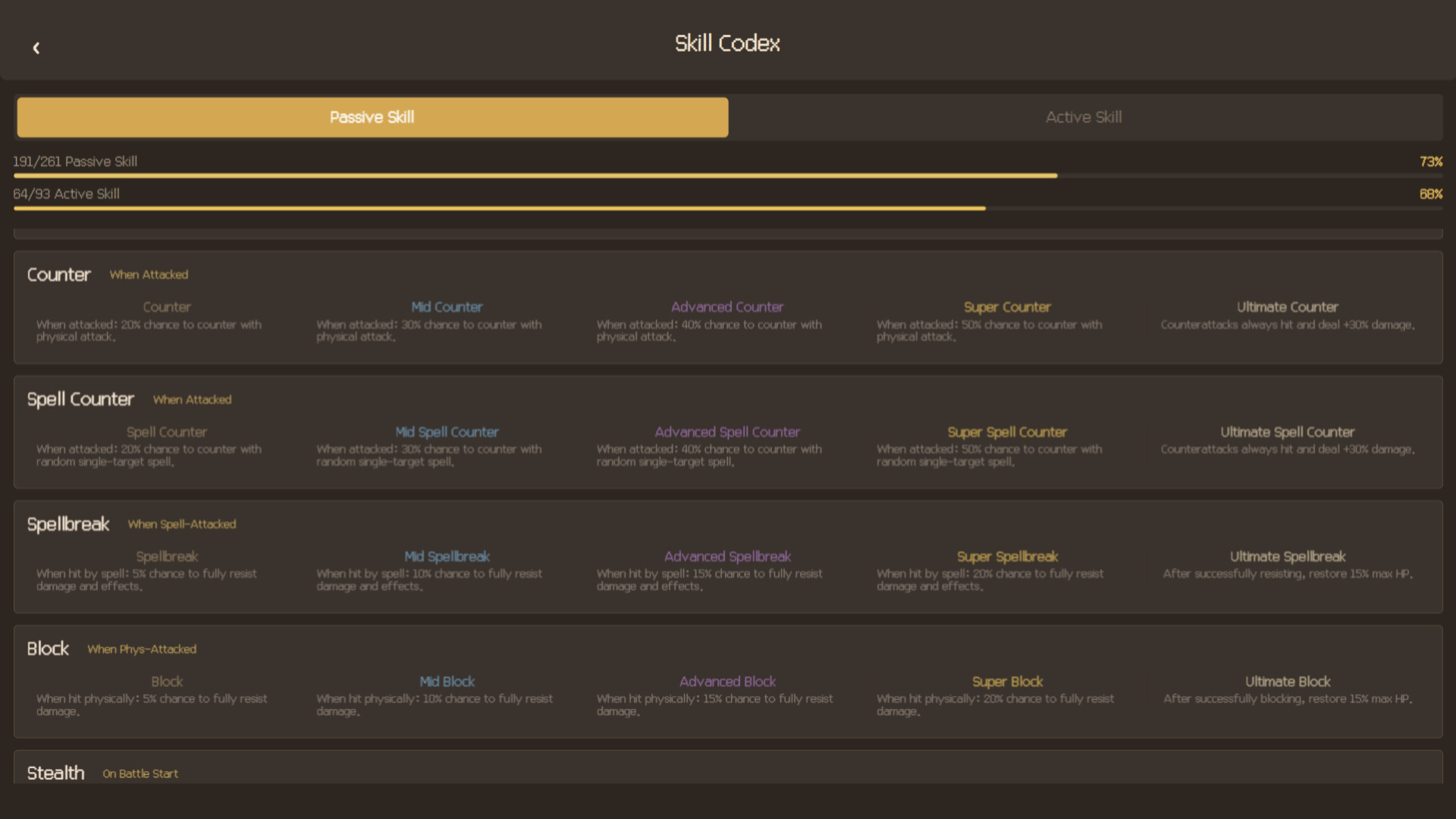1456x819 pixels.
Task: Click Stealth's On Battle Start trigger label
Action: (x=140, y=773)
